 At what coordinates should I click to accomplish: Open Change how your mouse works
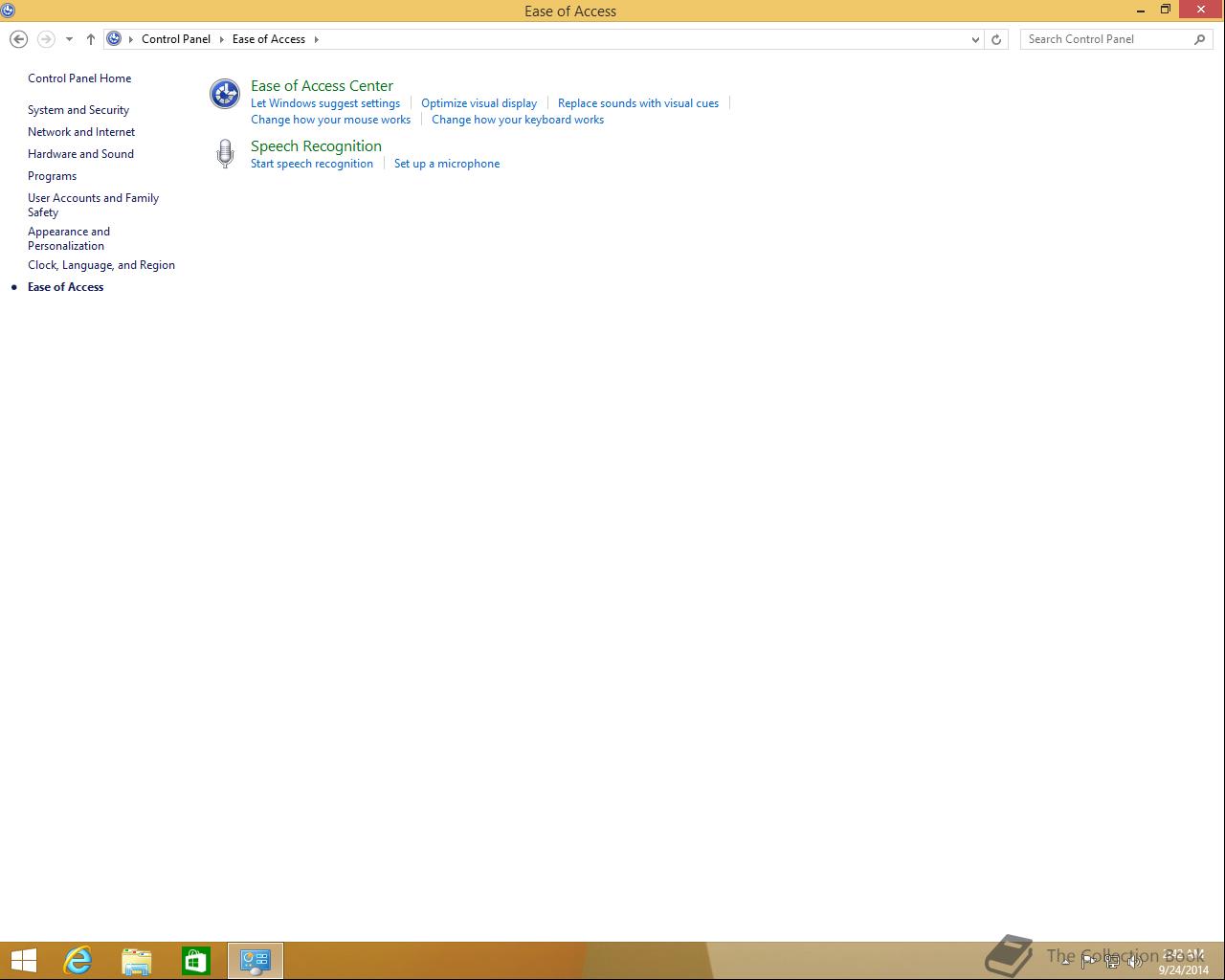[330, 120]
